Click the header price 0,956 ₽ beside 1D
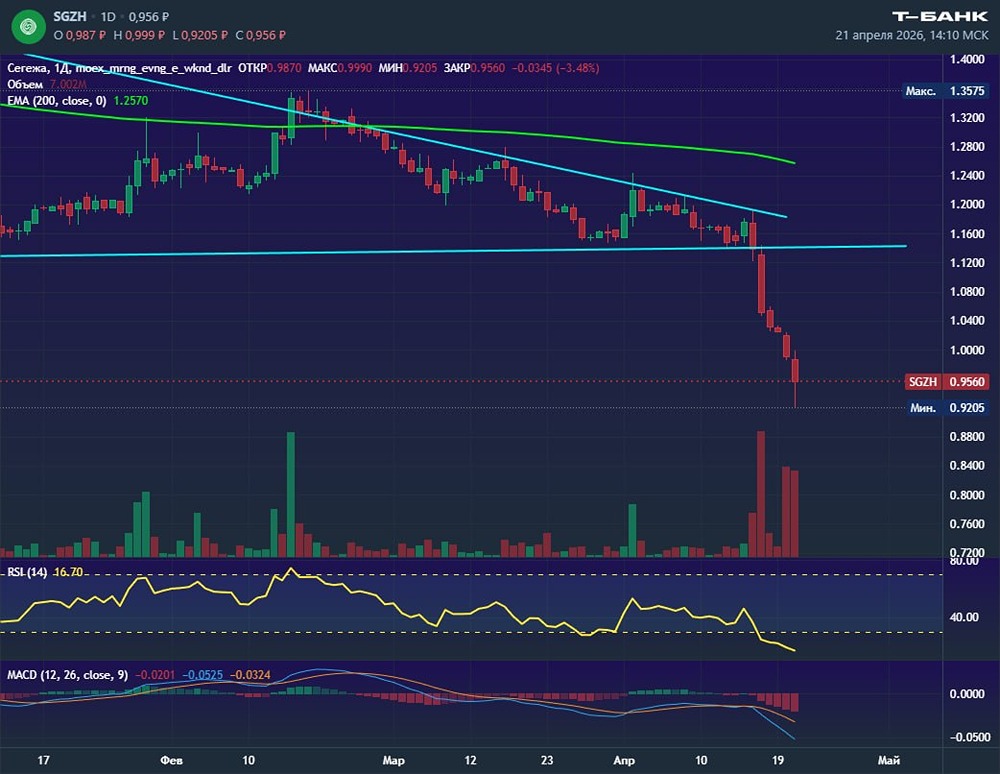This screenshot has height=774, width=1000. 151,17
